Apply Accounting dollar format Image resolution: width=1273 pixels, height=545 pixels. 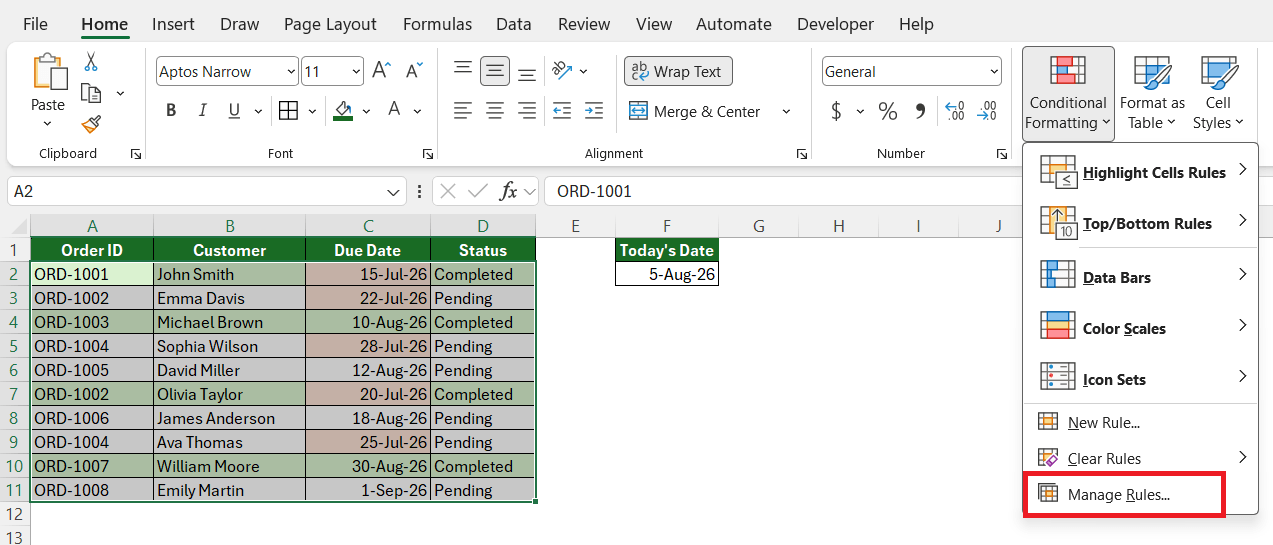[836, 111]
